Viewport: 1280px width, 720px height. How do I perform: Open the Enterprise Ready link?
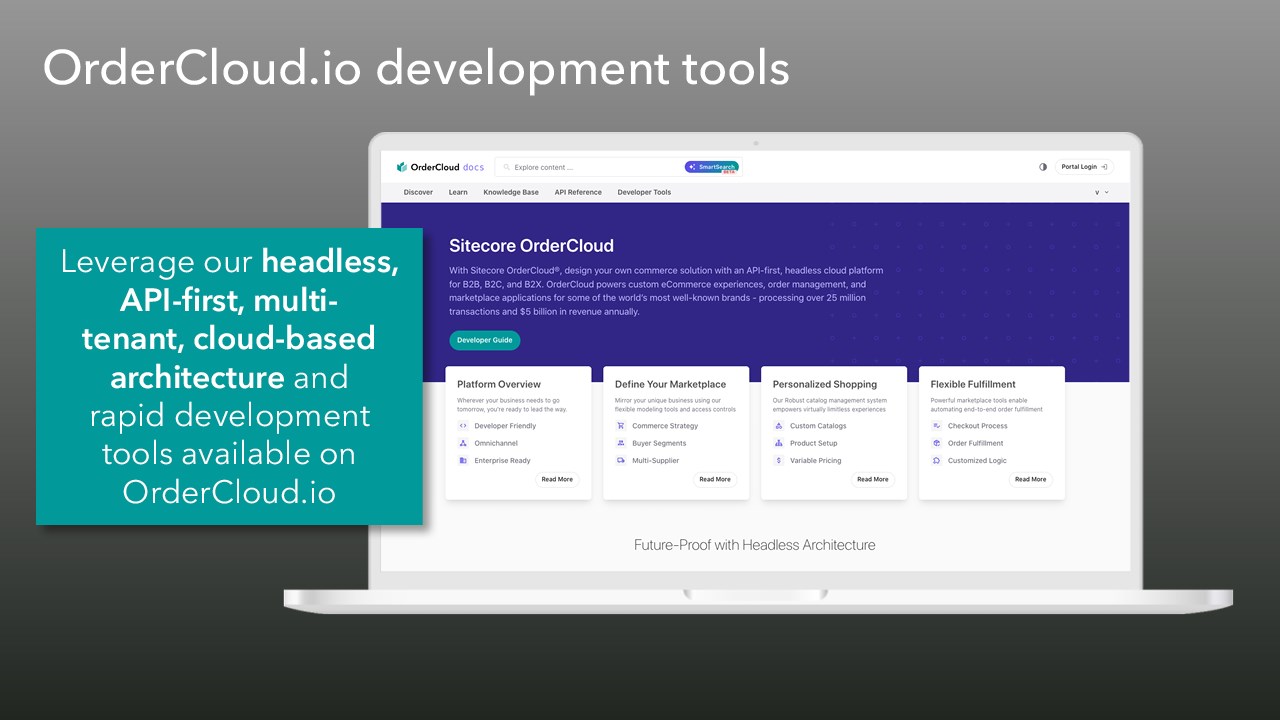pyautogui.click(x=502, y=461)
